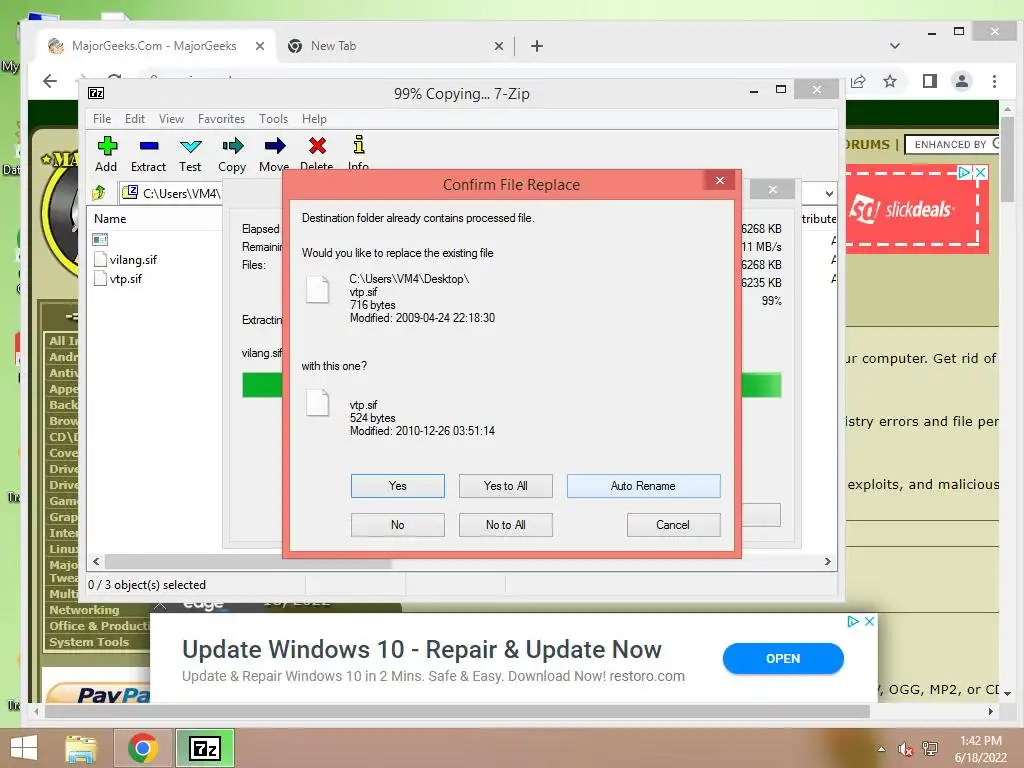Close the bottom banner ad X
1024x768 pixels.
(869, 621)
